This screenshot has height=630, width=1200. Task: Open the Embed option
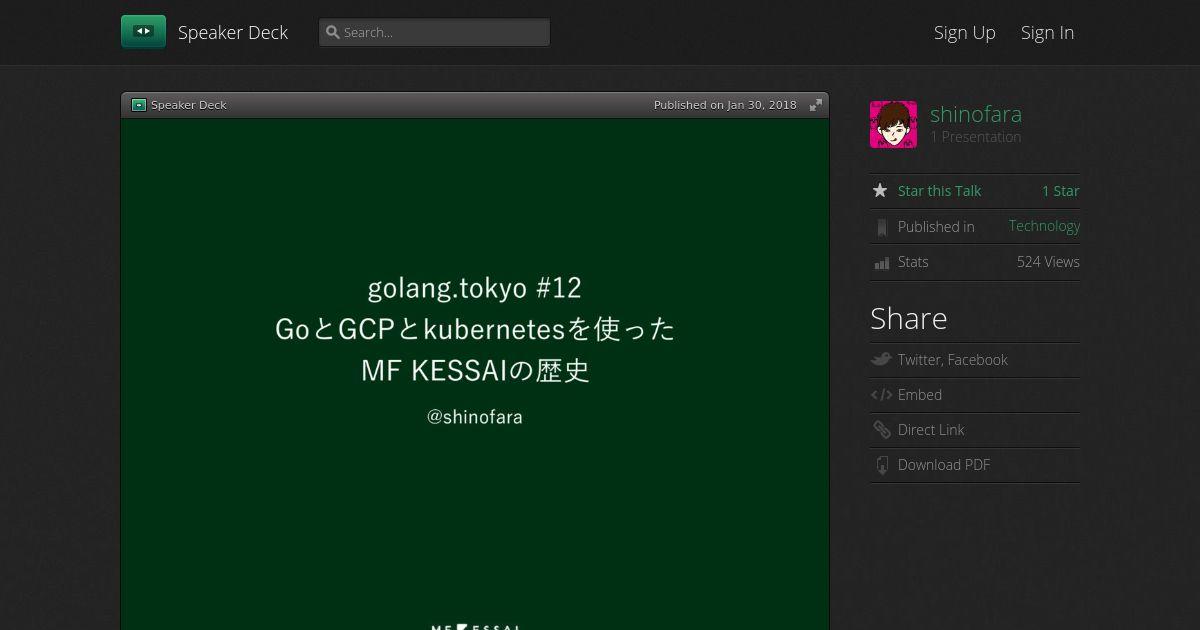coord(920,395)
